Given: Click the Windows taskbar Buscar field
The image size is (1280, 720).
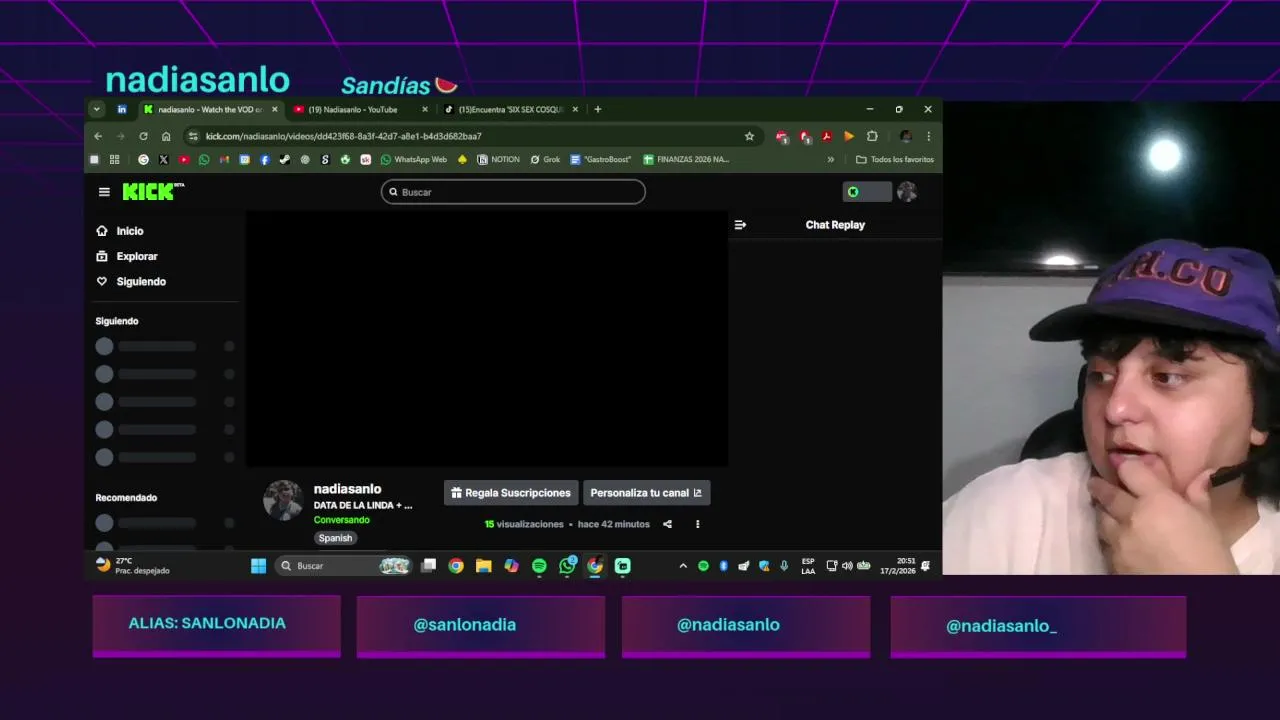Looking at the screenshot, I should [343, 566].
